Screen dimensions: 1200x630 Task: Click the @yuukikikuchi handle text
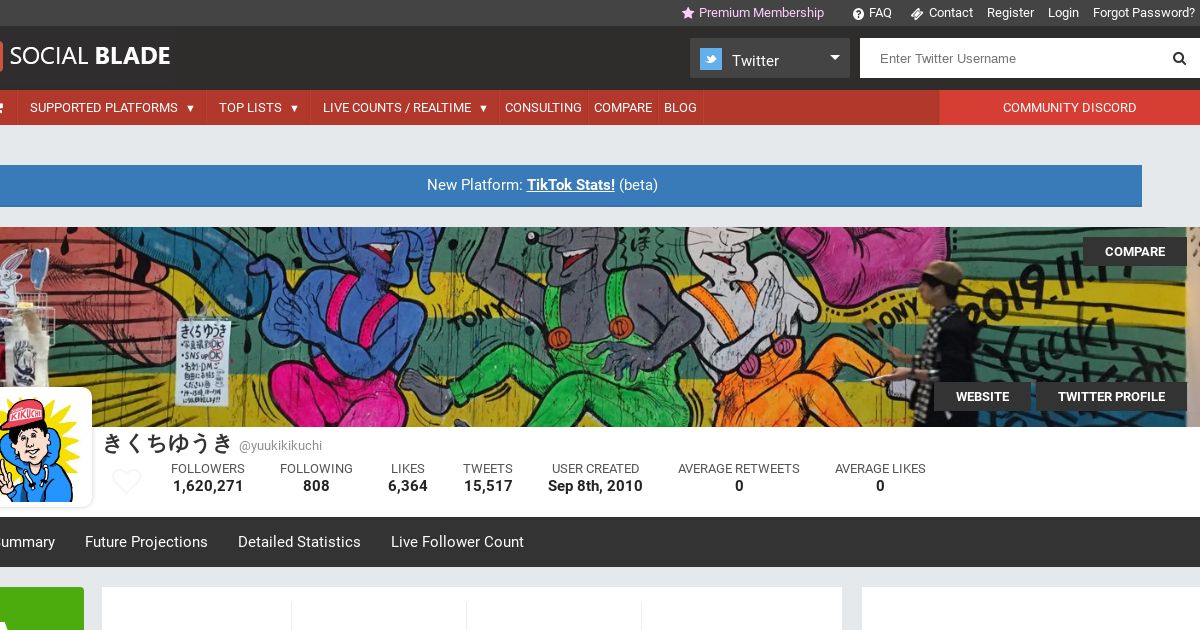pyautogui.click(x=280, y=446)
